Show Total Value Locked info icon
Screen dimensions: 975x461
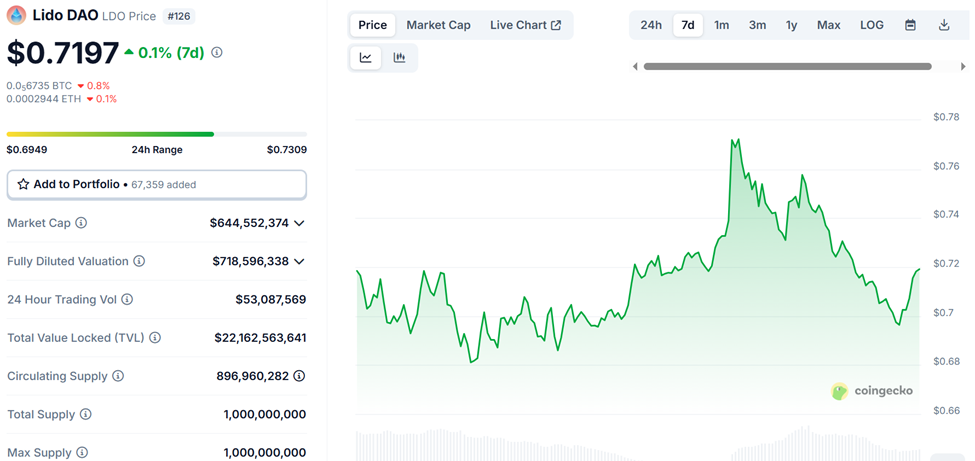155,338
